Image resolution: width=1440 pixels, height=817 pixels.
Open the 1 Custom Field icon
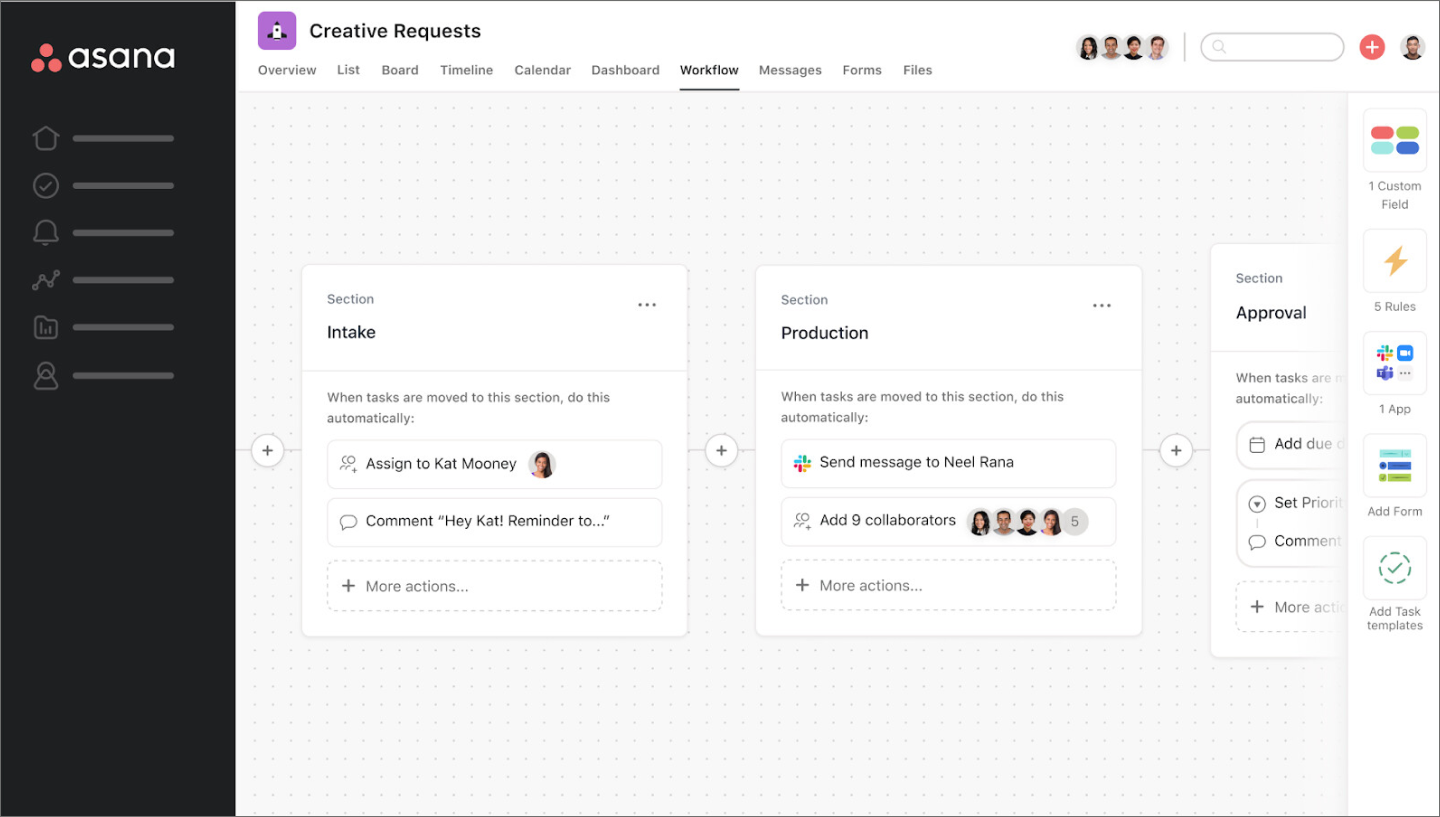[x=1395, y=140]
